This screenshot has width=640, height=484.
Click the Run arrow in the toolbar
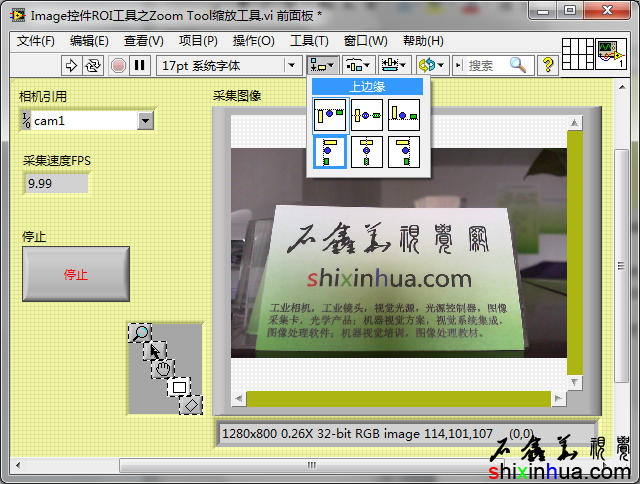[x=71, y=65]
